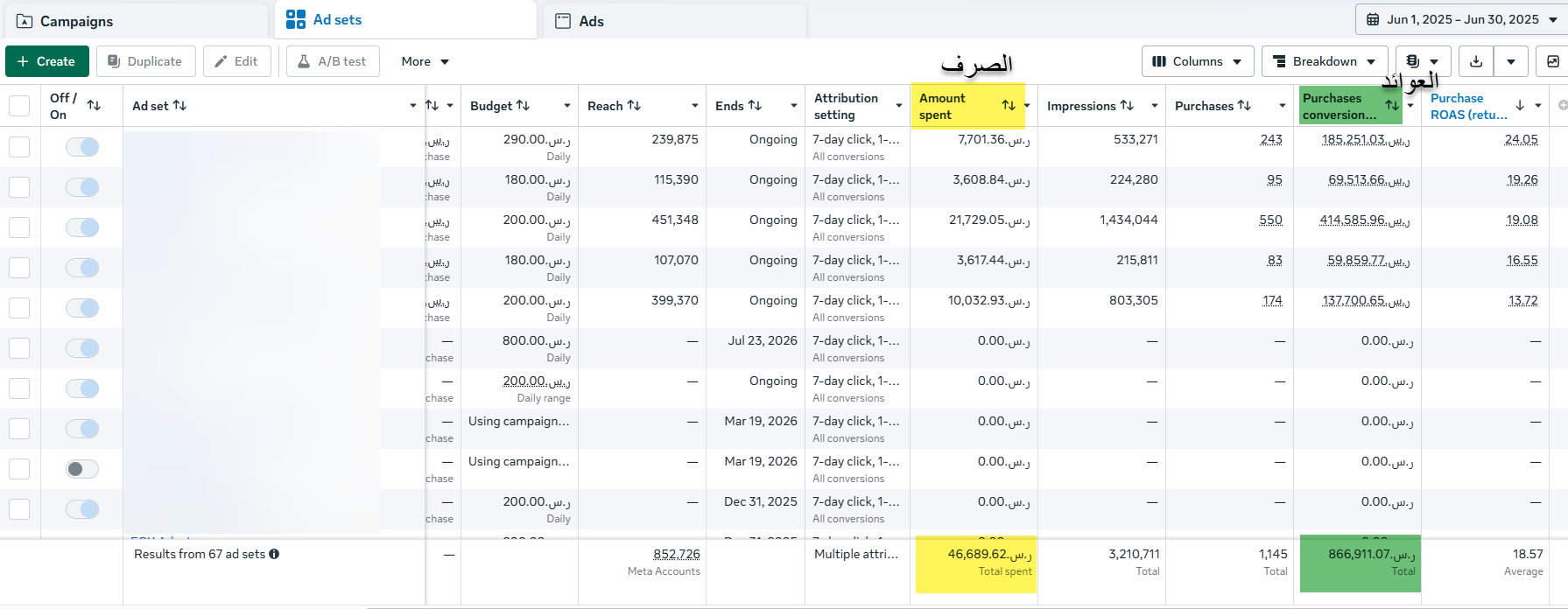Click the Purchase ROAS descending arrow icon

point(1520,105)
